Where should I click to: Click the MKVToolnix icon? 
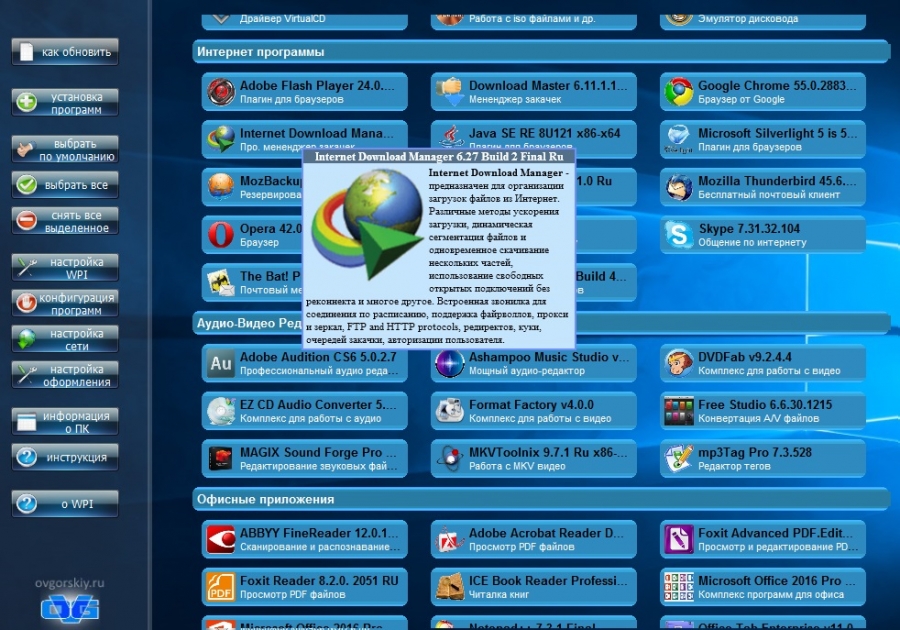(449, 458)
